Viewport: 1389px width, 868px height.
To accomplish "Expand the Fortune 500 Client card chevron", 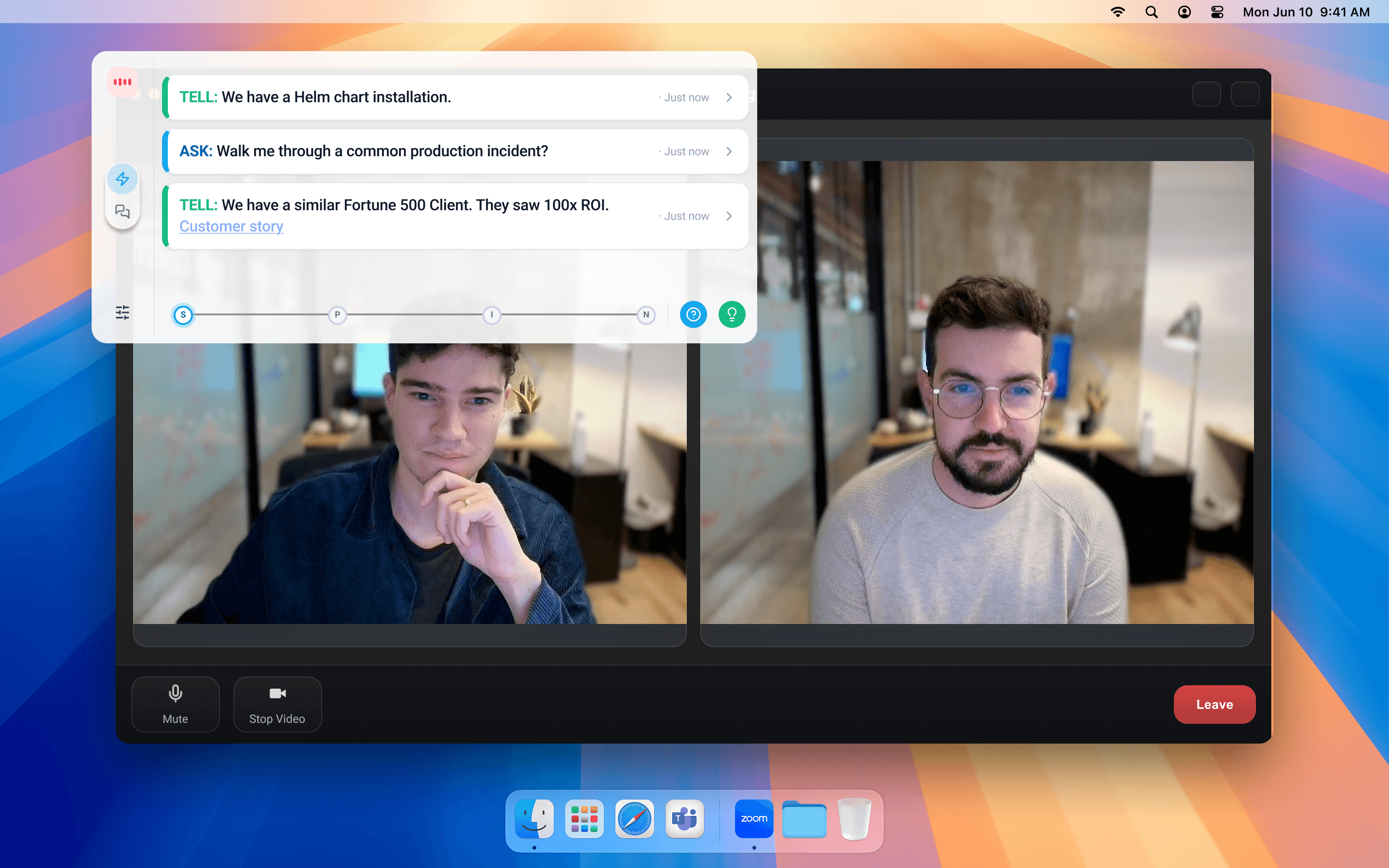I will click(729, 216).
